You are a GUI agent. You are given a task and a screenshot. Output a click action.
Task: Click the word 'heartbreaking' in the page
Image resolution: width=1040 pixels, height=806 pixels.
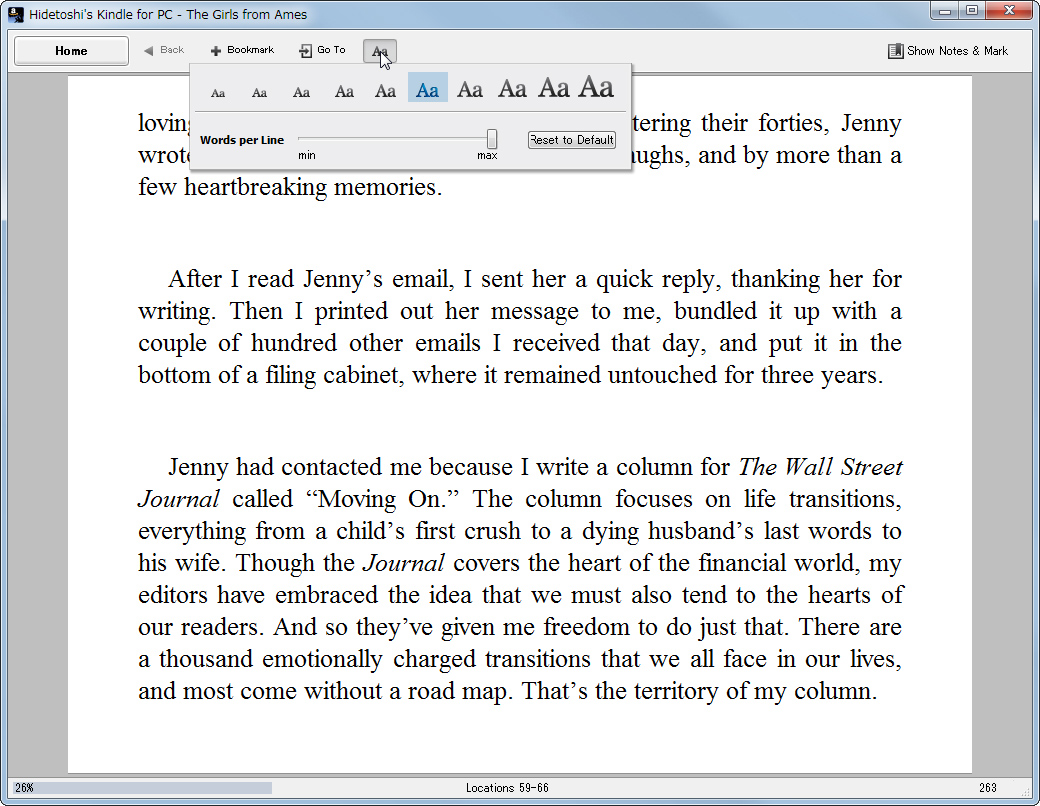[255, 188]
